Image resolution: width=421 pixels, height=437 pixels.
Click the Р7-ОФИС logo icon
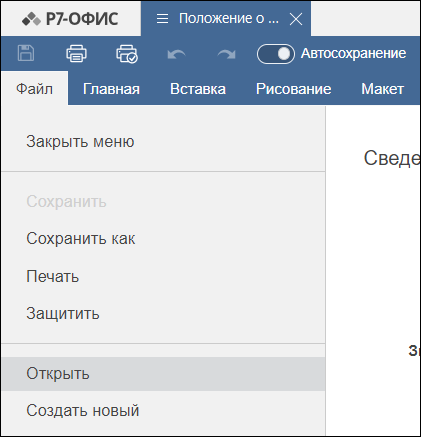pos(31,19)
